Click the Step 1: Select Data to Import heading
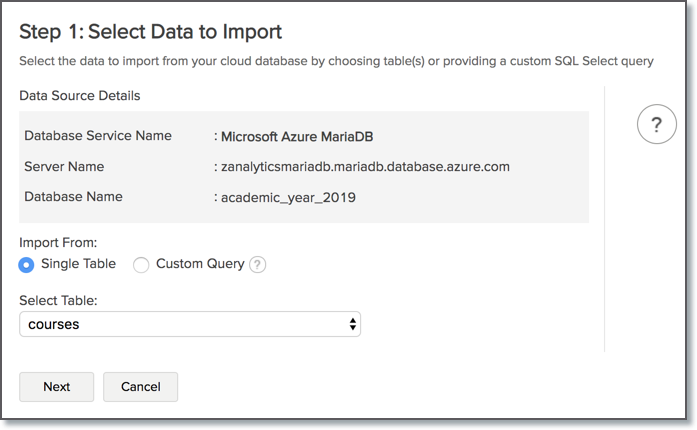 tap(150, 32)
